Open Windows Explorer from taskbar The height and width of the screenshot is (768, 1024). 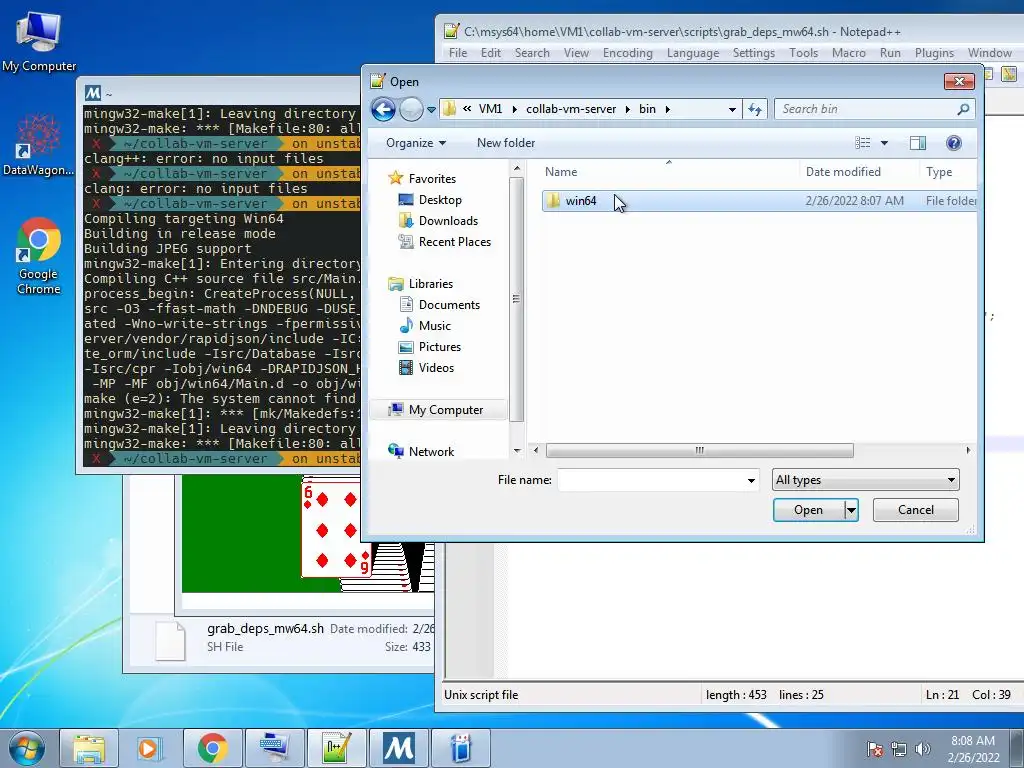point(89,748)
